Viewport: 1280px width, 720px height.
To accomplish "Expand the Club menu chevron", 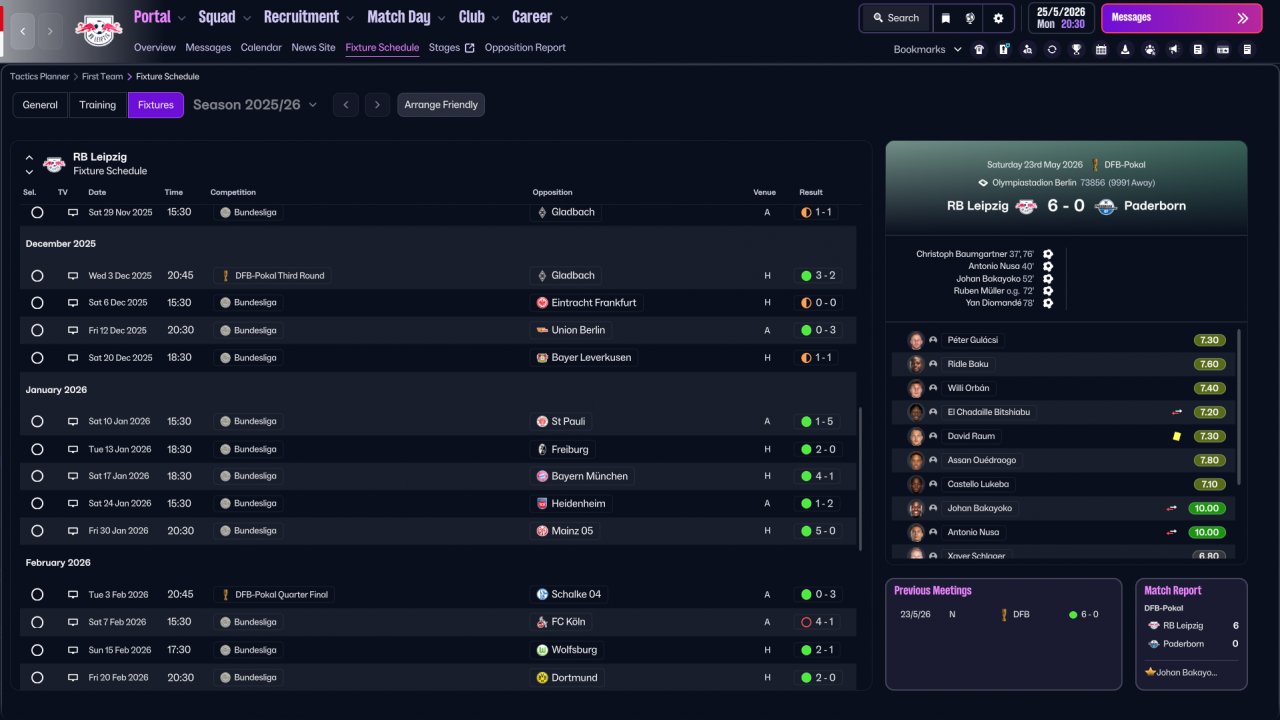I will [x=496, y=18].
